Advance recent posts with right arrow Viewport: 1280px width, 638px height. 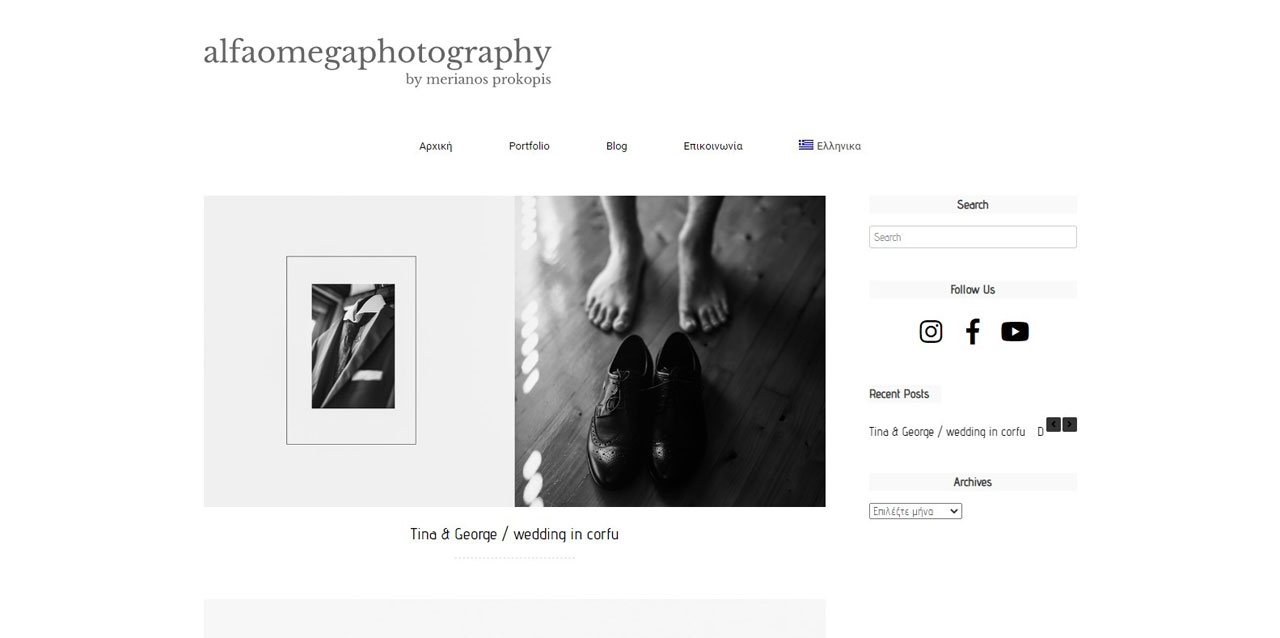point(1070,424)
